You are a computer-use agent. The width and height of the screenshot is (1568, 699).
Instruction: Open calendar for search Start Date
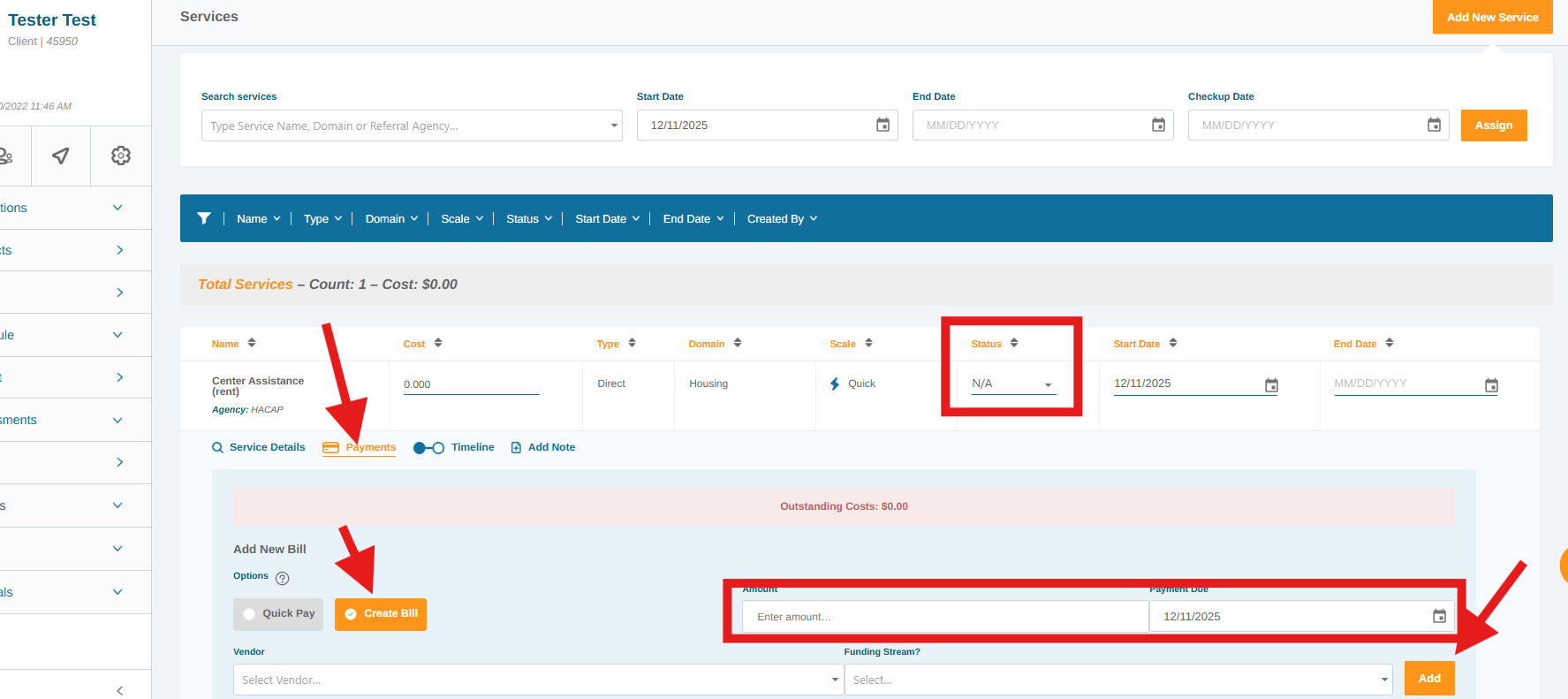click(882, 125)
